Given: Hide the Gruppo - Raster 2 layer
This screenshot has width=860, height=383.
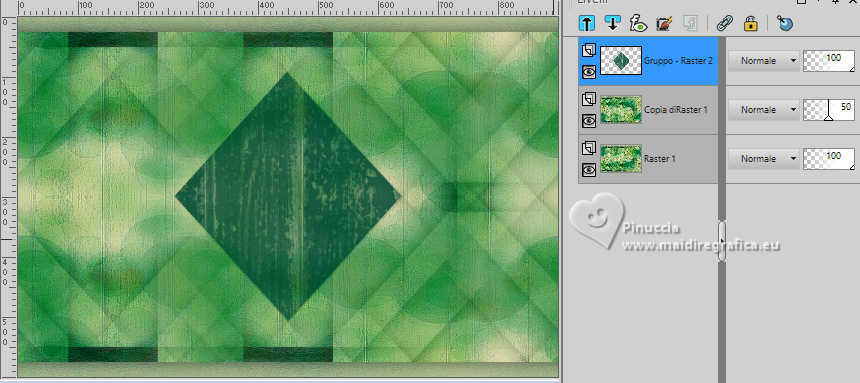Looking at the screenshot, I should 589,71.
